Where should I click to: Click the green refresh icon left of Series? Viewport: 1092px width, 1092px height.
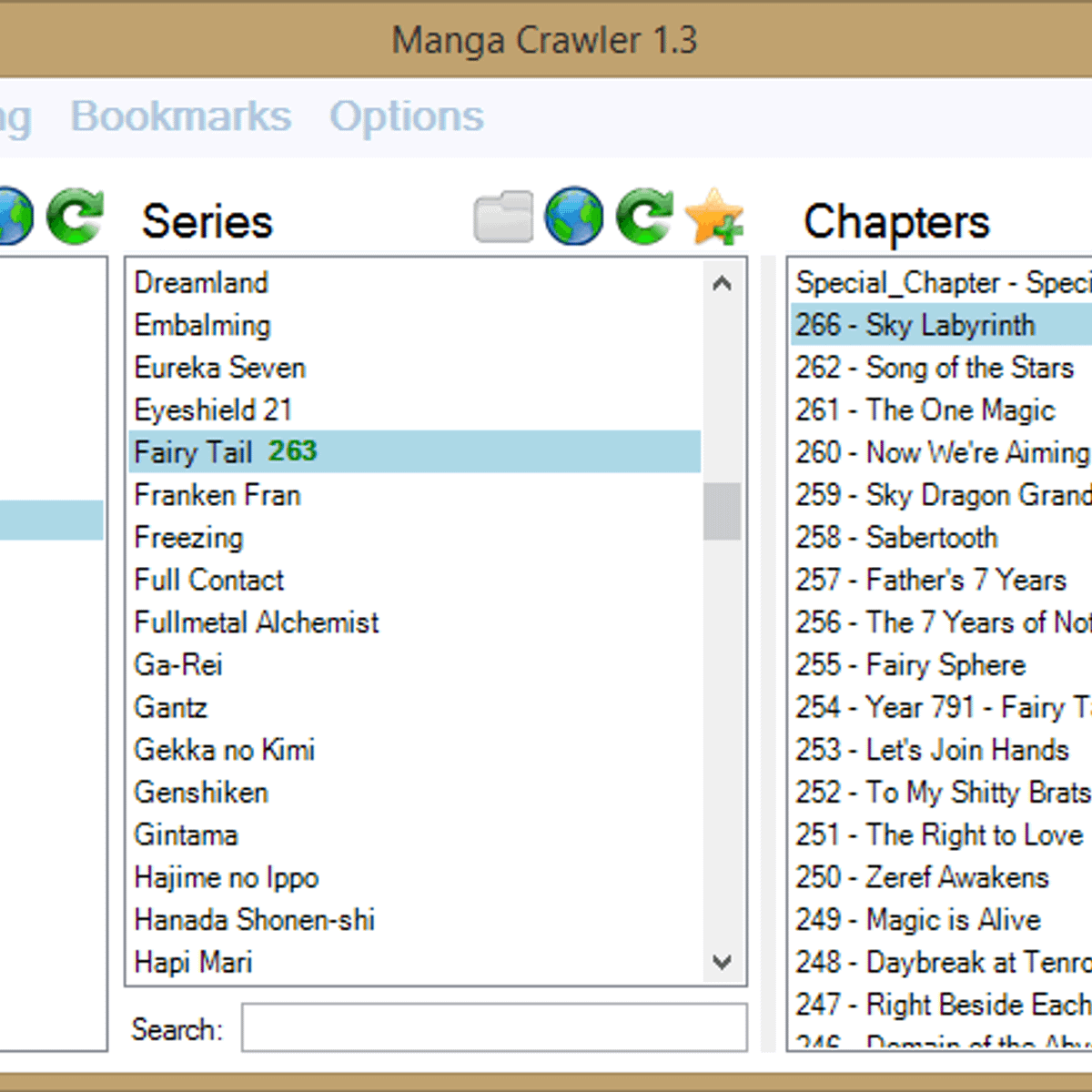[x=76, y=217]
